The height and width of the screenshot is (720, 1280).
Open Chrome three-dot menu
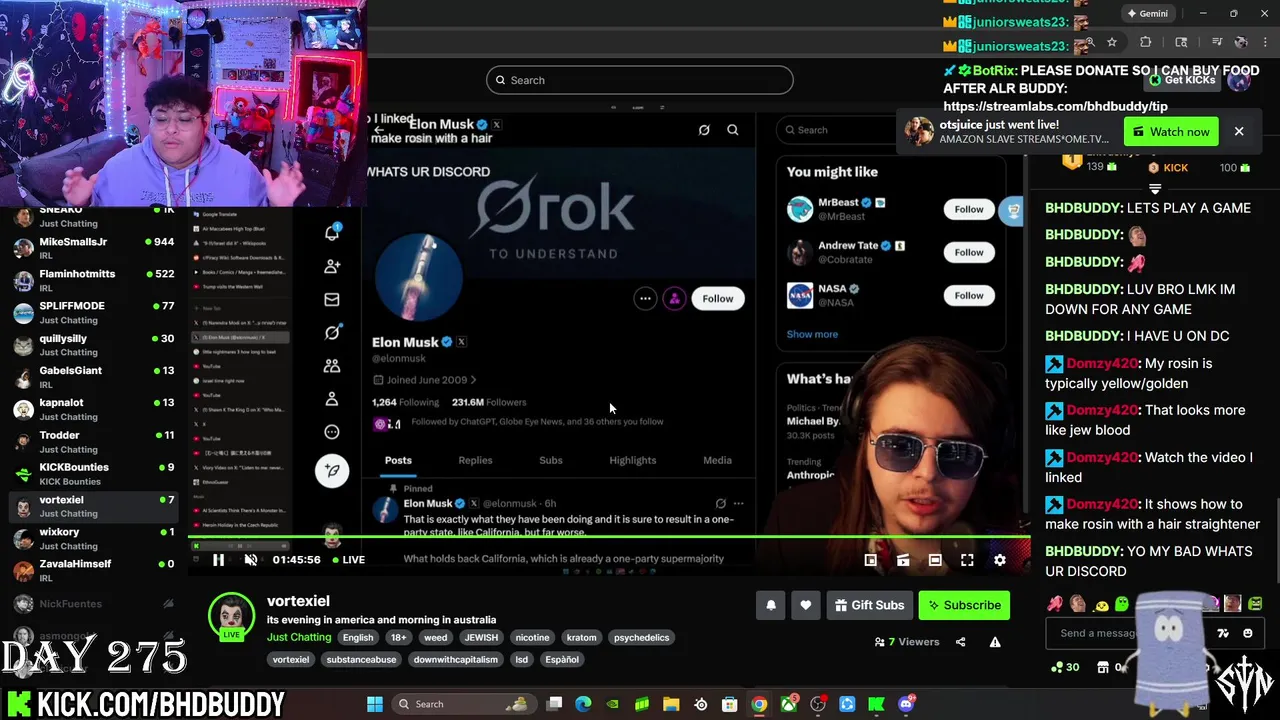pos(1266,43)
